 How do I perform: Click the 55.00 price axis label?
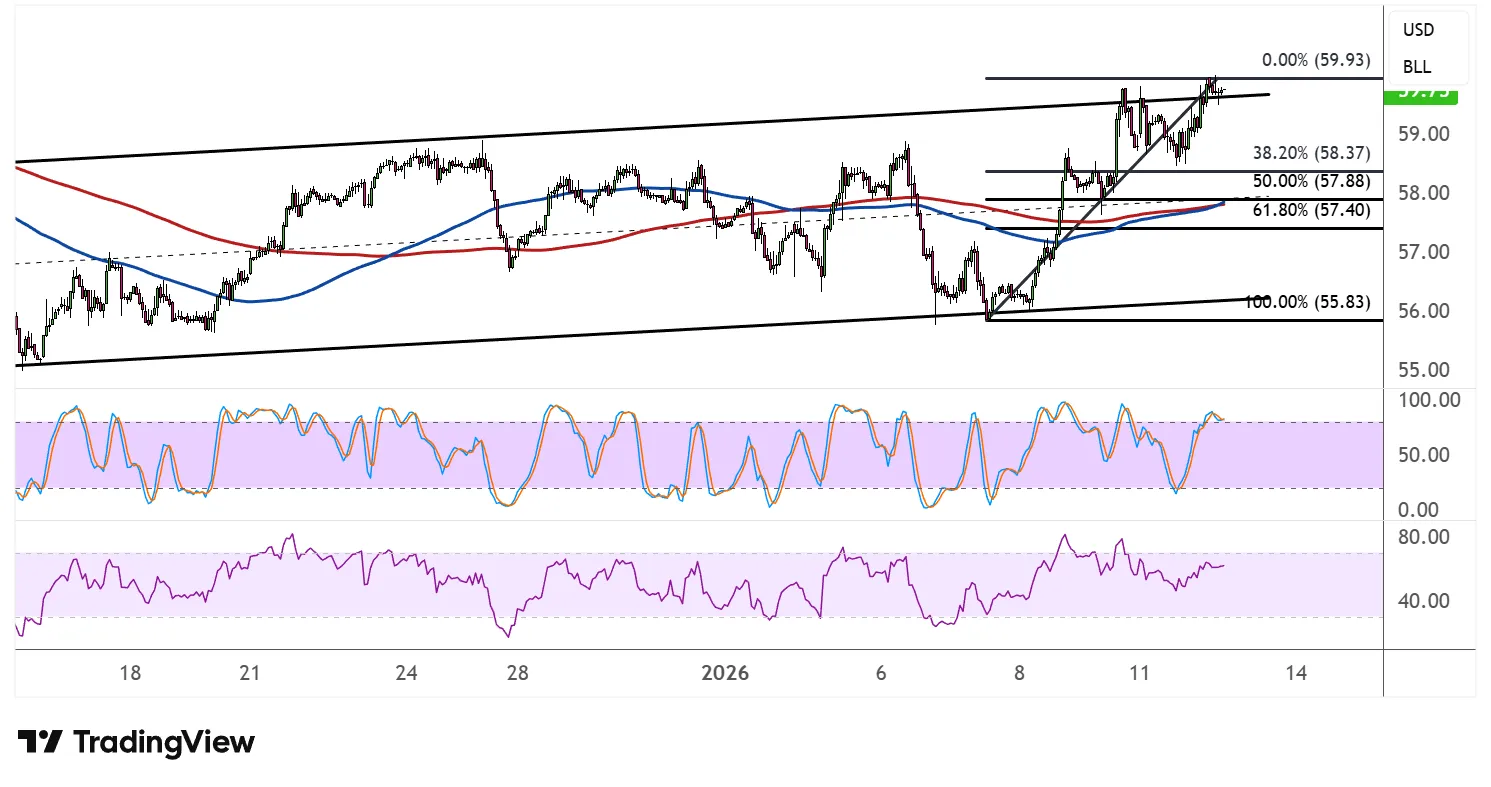point(1425,370)
